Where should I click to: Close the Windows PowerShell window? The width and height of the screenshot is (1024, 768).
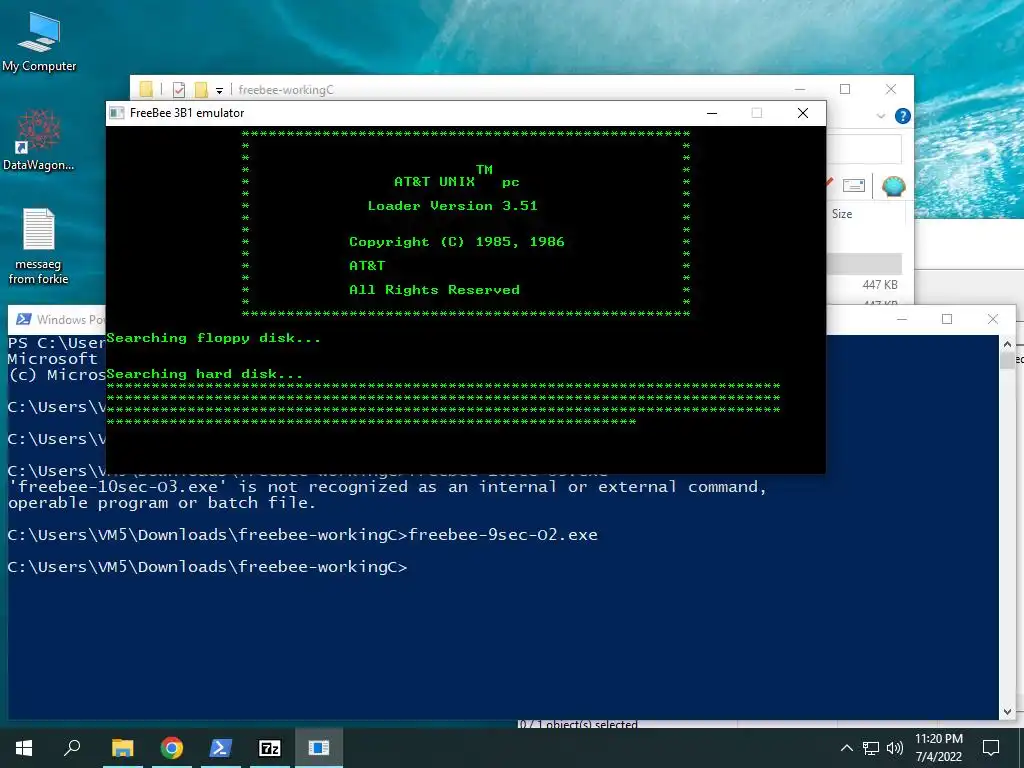point(993,319)
